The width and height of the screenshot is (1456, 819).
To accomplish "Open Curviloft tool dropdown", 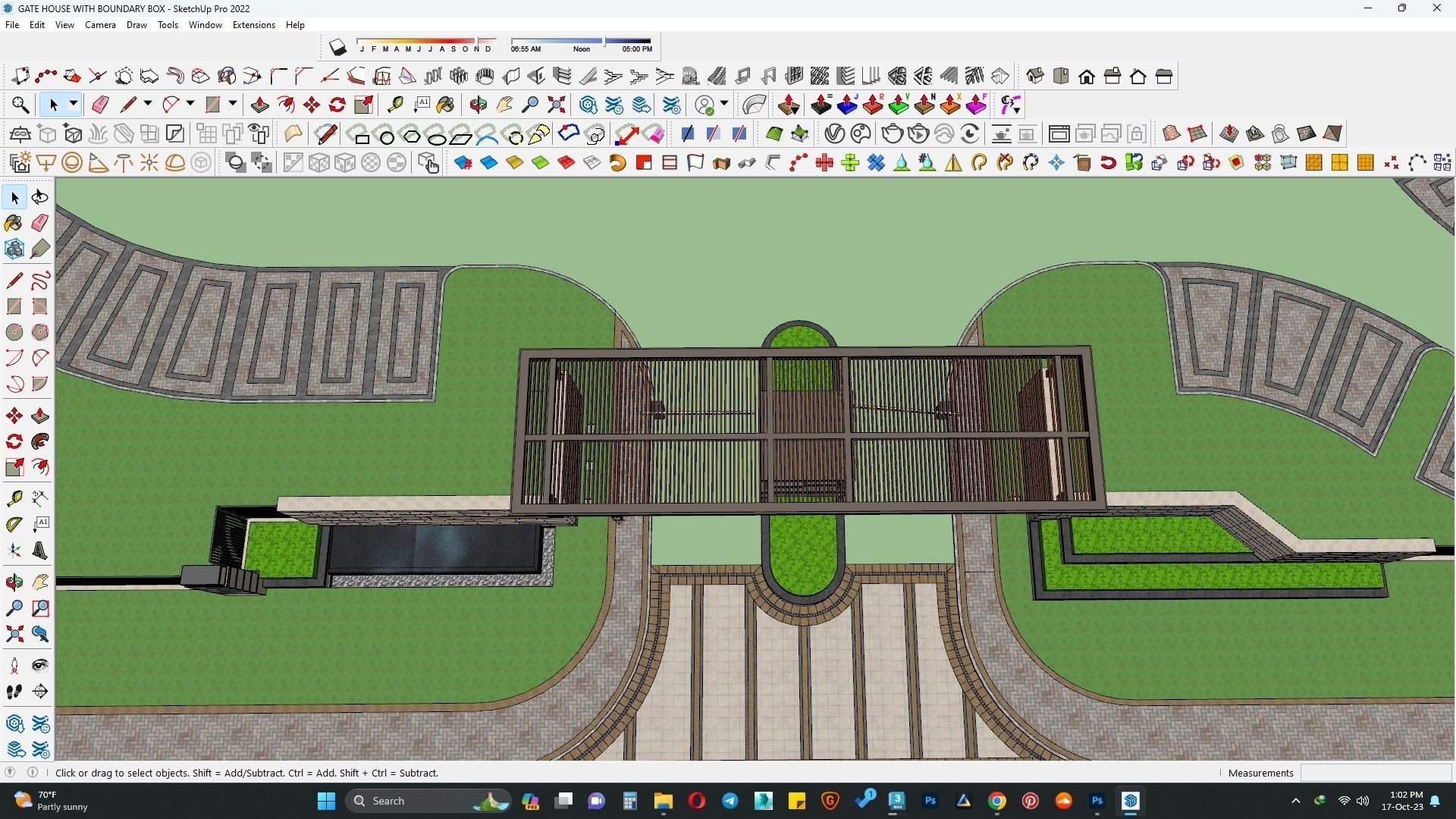I will [x=1010, y=105].
